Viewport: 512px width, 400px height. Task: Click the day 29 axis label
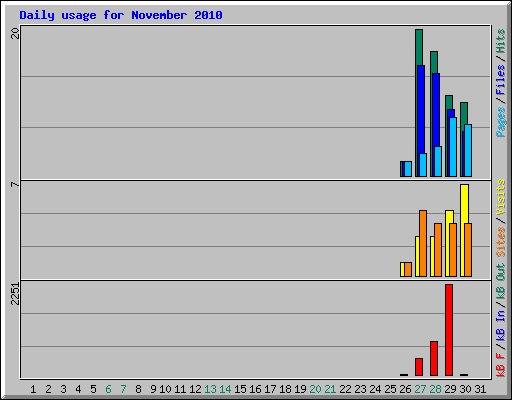pos(450,389)
